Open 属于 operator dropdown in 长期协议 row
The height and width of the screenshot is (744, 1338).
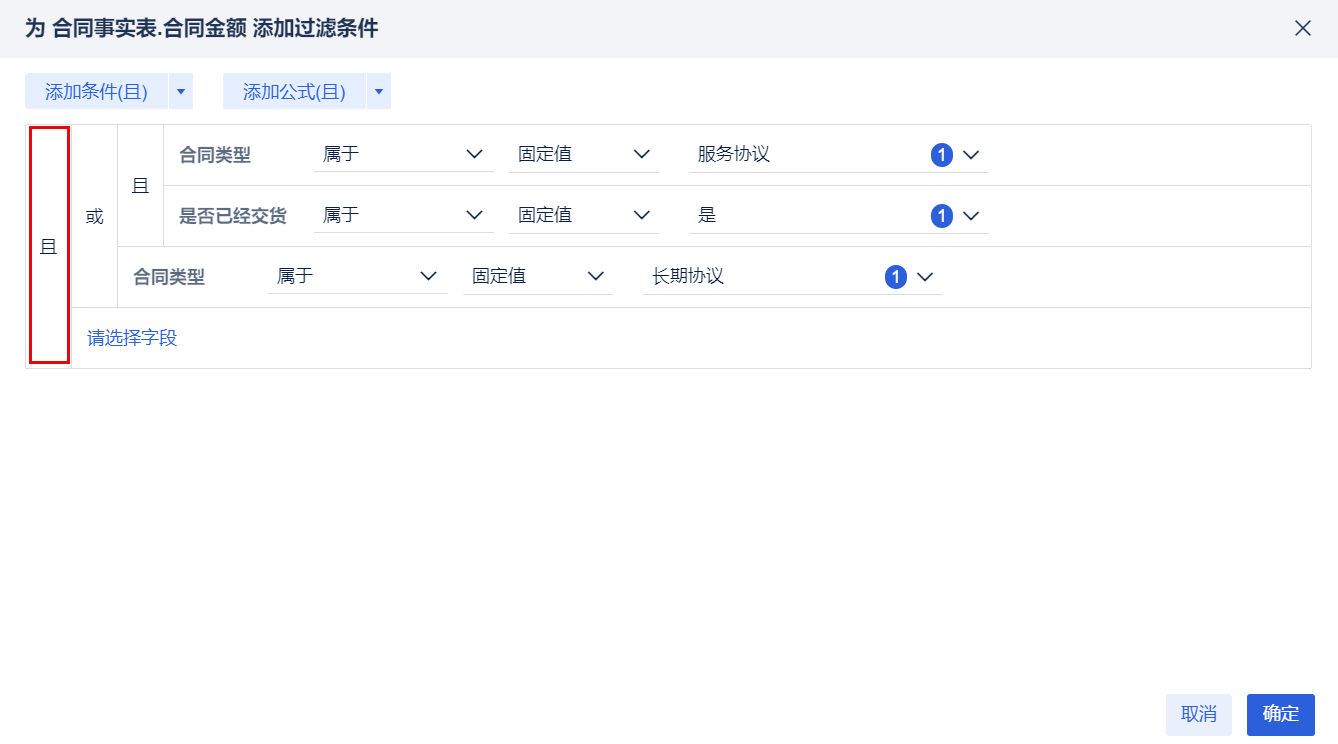pyautogui.click(x=357, y=276)
